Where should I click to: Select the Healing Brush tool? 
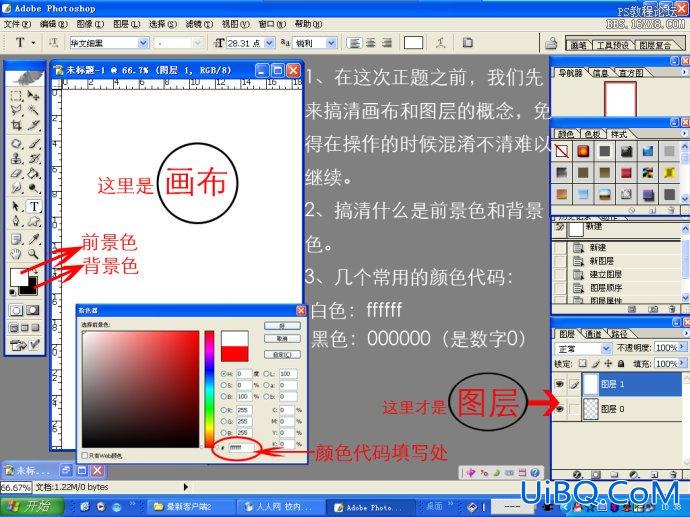(17, 143)
